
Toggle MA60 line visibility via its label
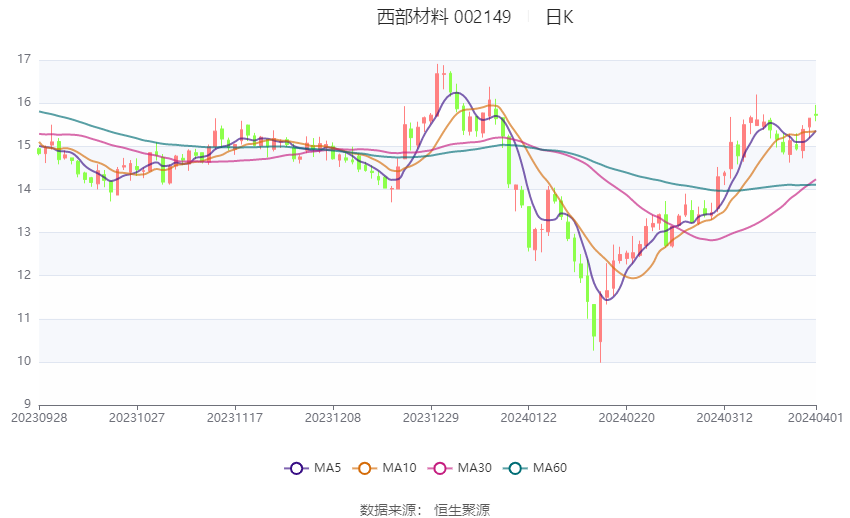click(550, 468)
